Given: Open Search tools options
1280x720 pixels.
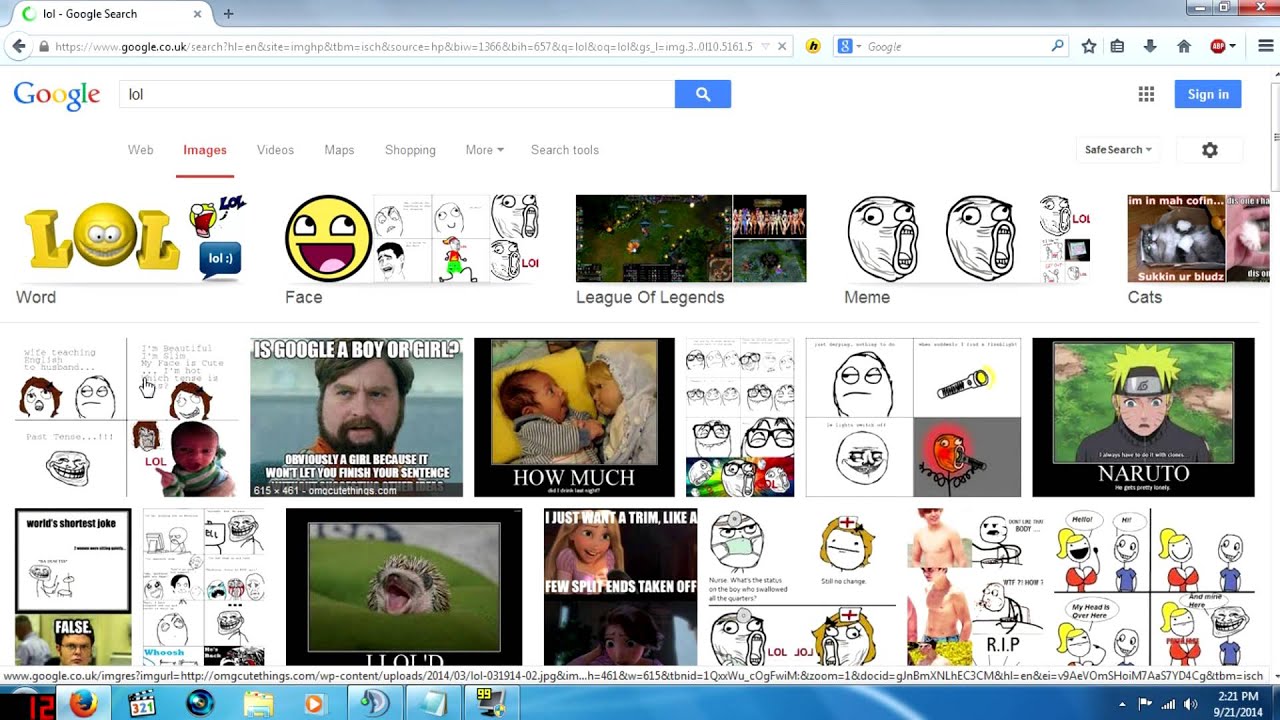Looking at the screenshot, I should pos(565,150).
